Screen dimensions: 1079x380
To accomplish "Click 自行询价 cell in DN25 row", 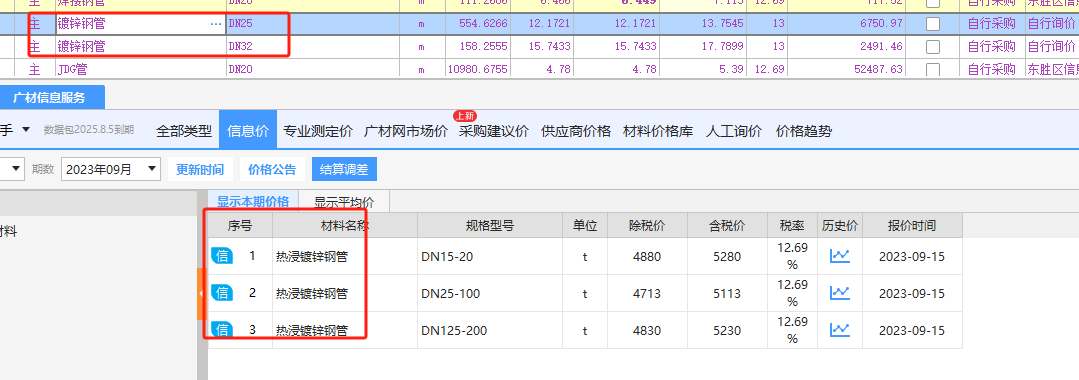I will tap(1051, 24).
